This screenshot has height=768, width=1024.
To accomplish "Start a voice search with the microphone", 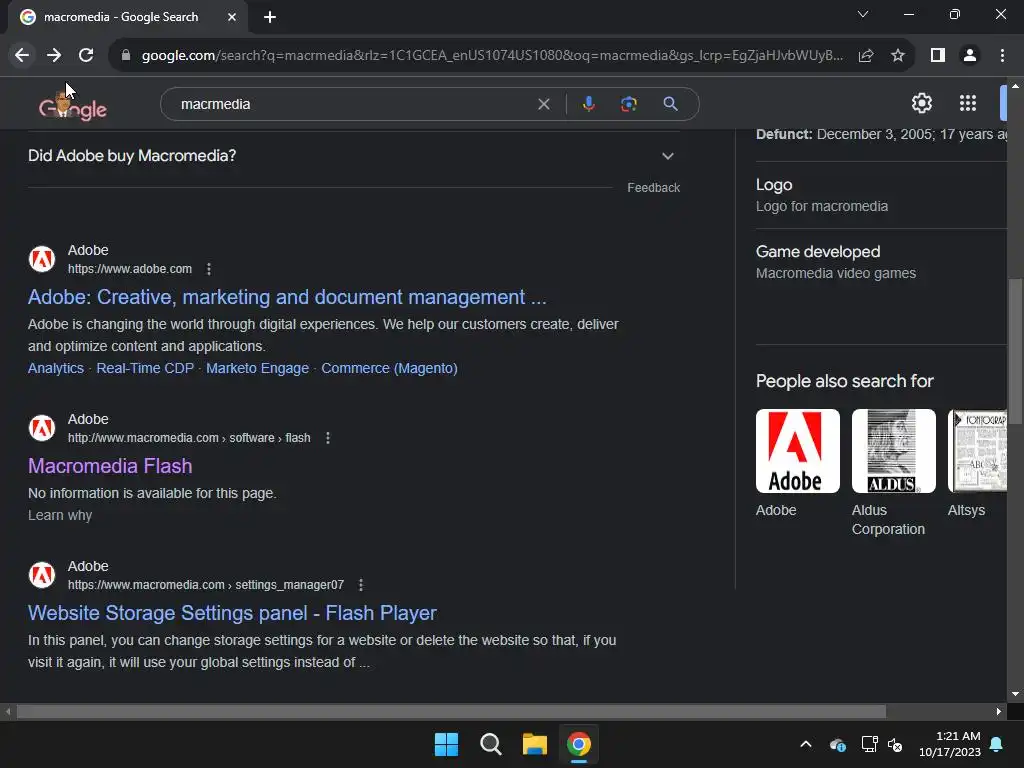I will pos(588,104).
